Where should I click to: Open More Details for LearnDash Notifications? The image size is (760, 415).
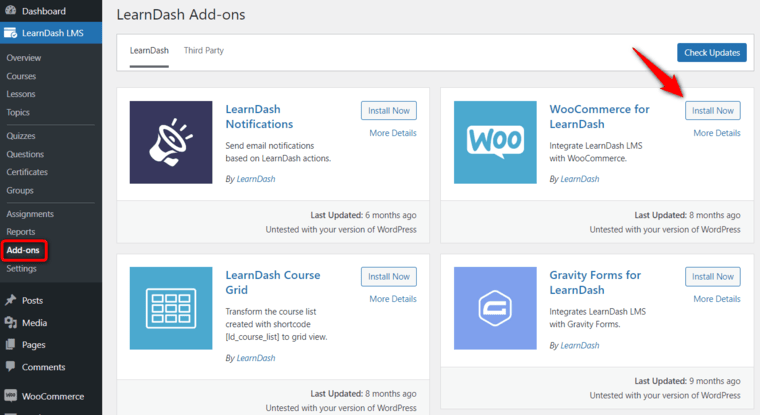(x=393, y=133)
